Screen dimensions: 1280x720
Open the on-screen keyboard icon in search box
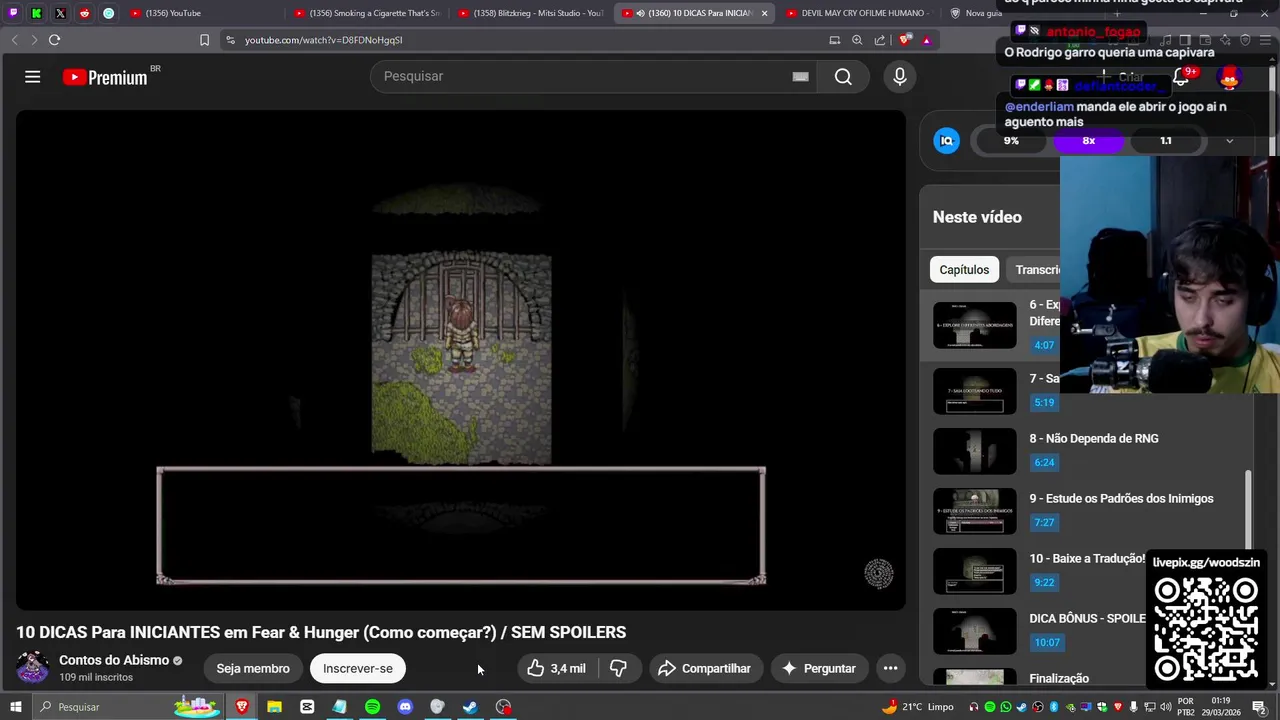800,77
